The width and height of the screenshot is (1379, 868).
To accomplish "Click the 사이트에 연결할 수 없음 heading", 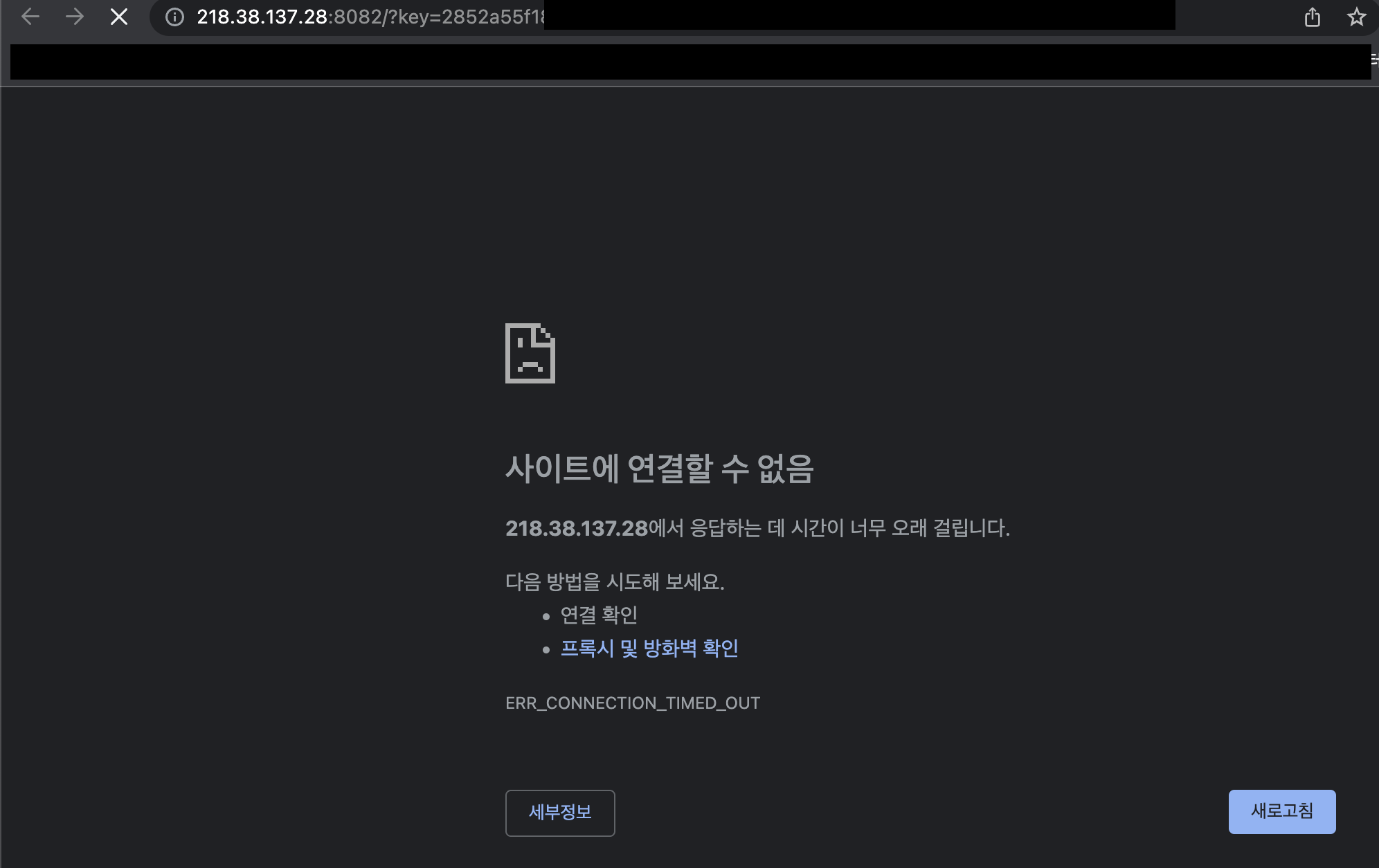I will coord(659,469).
